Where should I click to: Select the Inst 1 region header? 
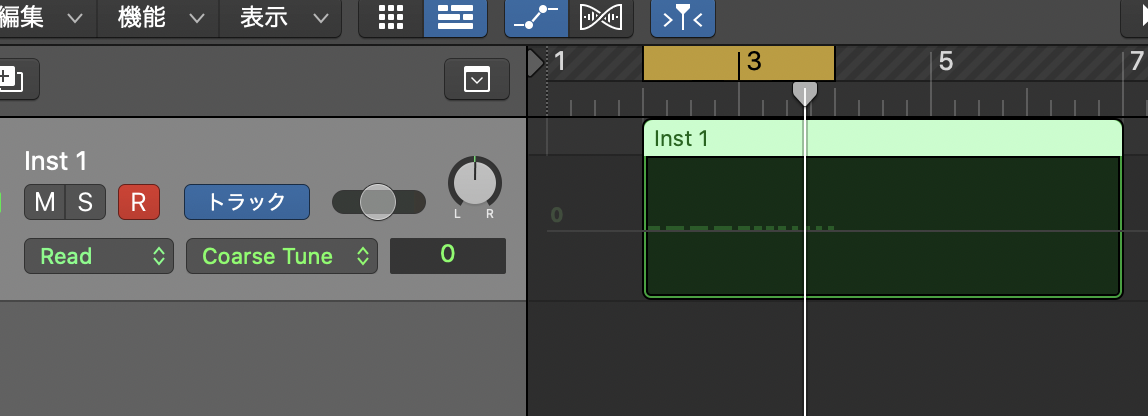[x=882, y=138]
